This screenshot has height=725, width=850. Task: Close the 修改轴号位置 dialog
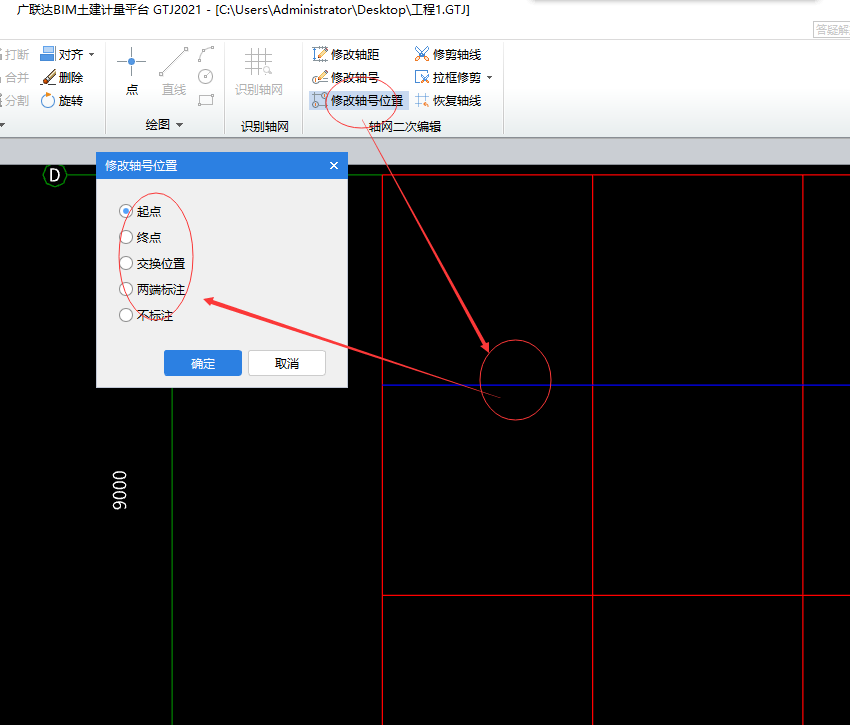(334, 165)
